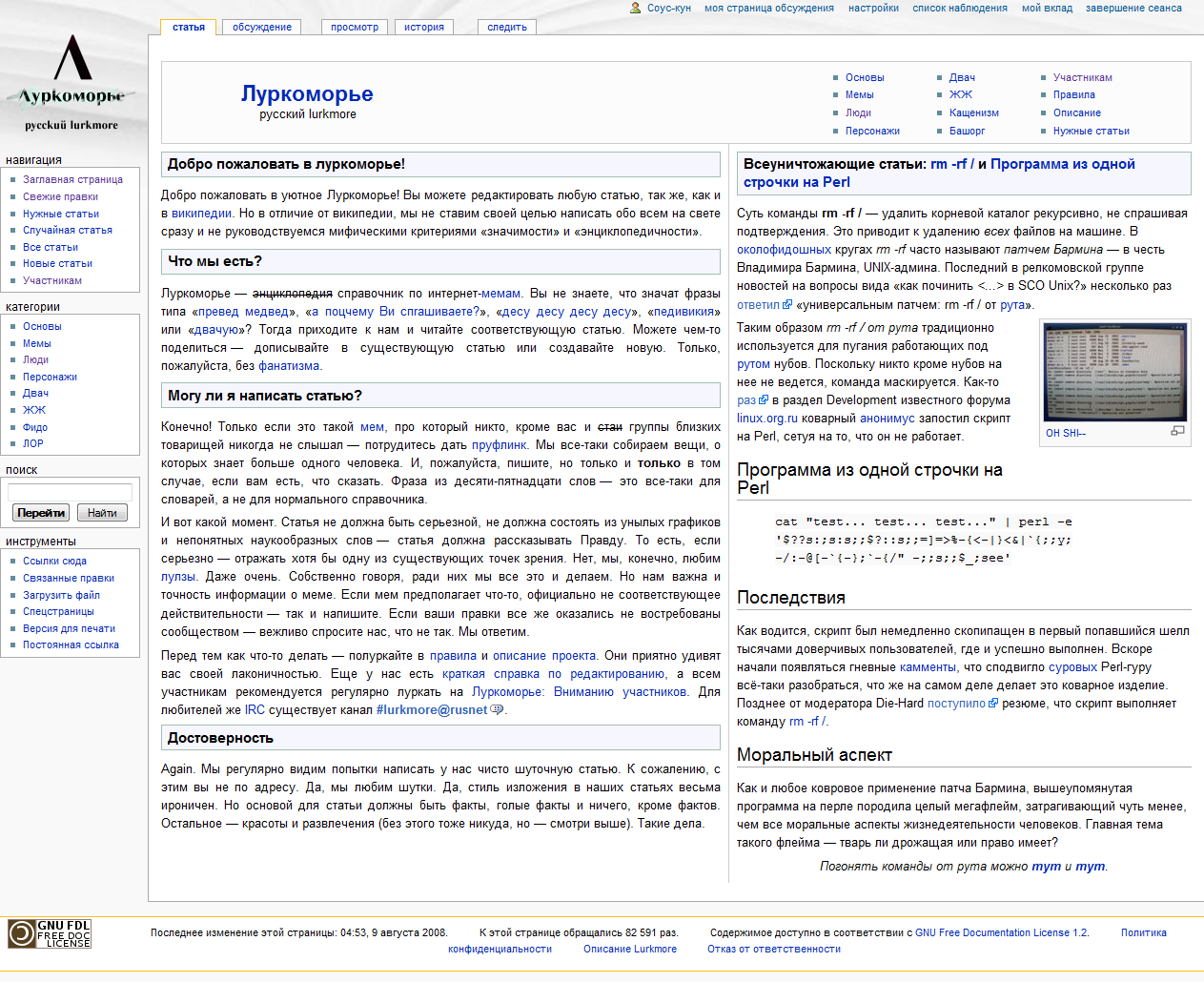Image resolution: width=1204 pixels, height=982 pixels.
Task: Enlarge the OH SHI-- thumbnail via magnify icon
Action: tap(1177, 431)
